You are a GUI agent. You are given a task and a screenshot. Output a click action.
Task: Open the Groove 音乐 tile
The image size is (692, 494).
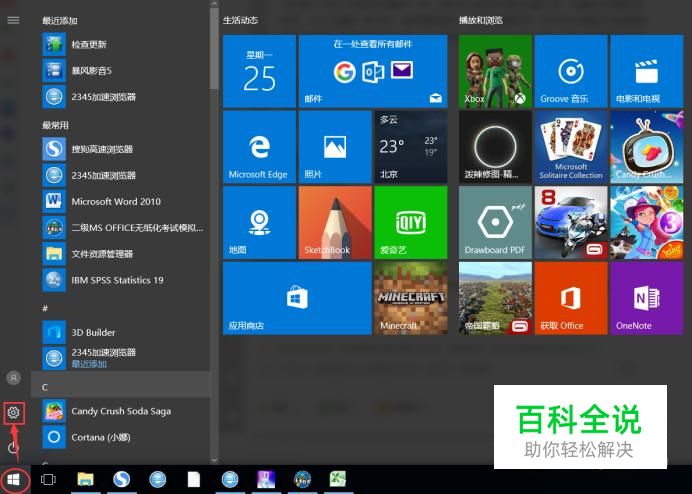pos(571,71)
